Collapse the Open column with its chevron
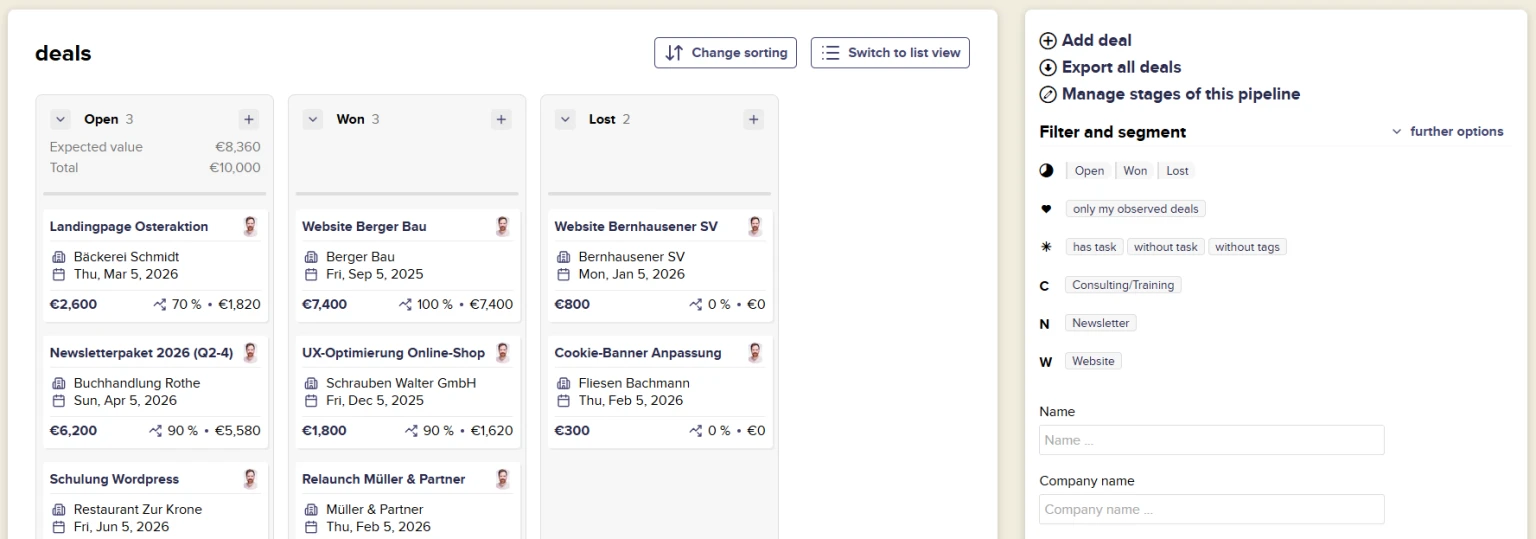The height and width of the screenshot is (539, 1536). click(61, 120)
